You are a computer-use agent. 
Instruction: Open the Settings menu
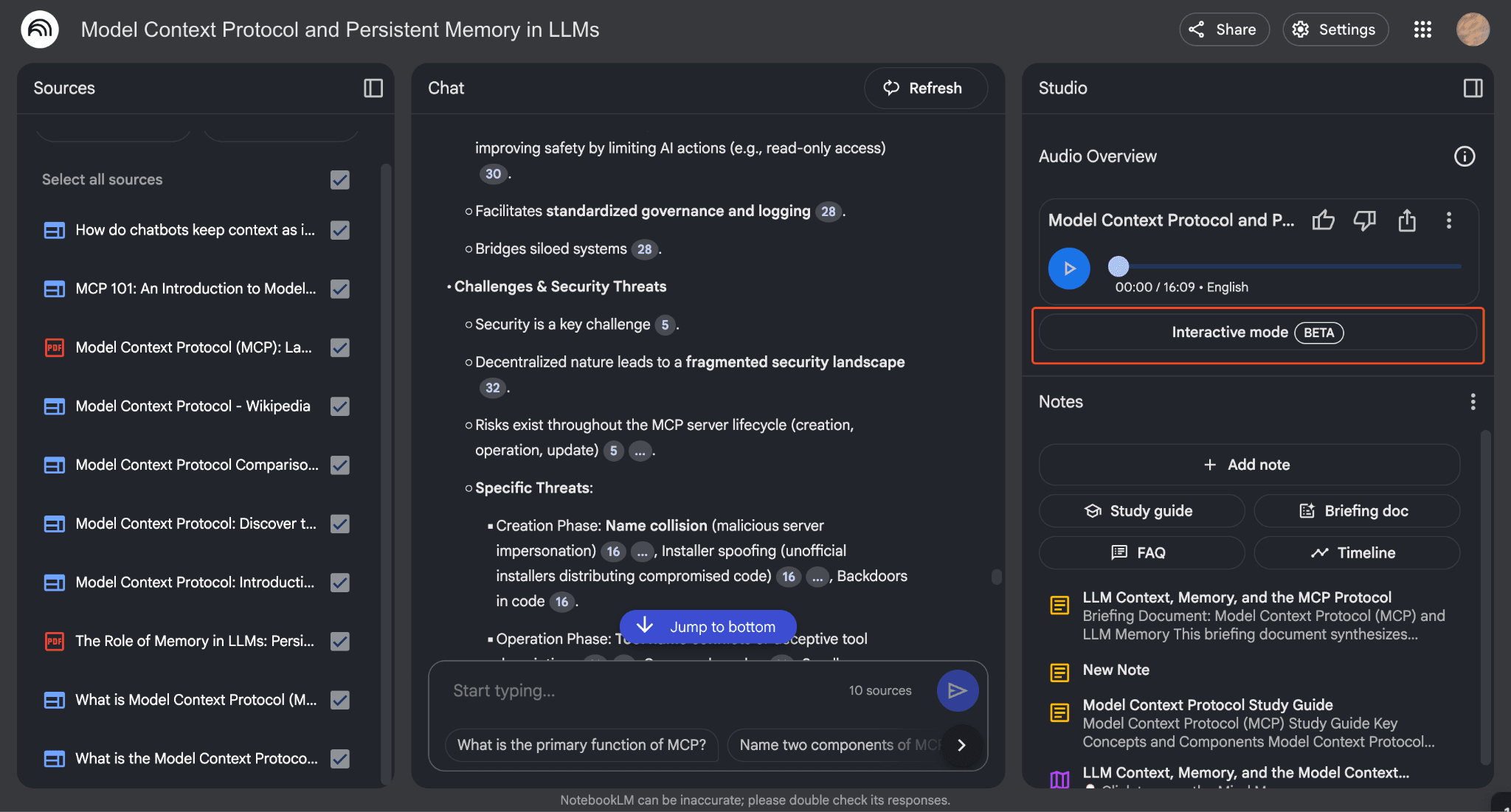pyautogui.click(x=1335, y=30)
